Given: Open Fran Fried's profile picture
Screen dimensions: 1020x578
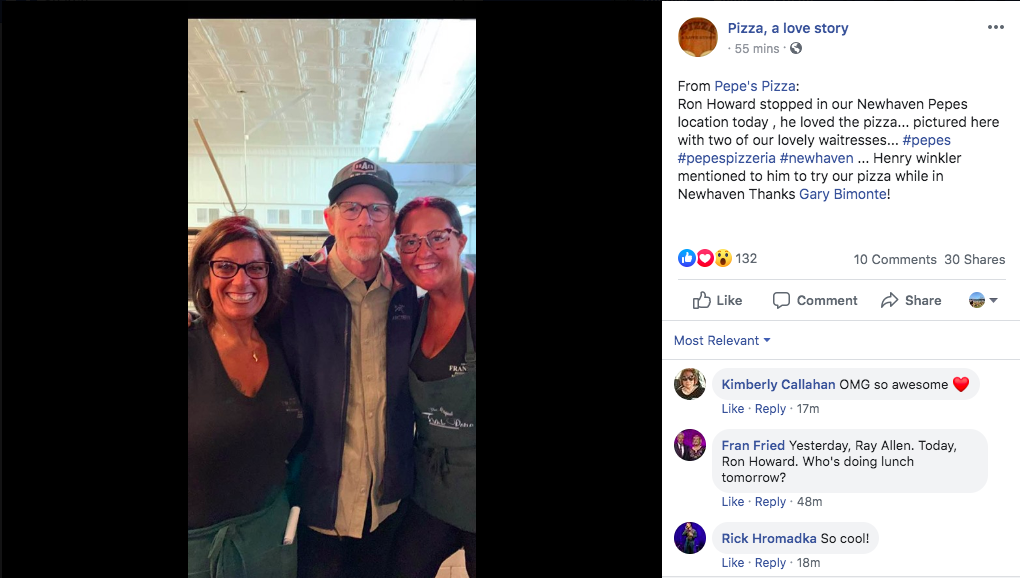Looking at the screenshot, I should click(x=690, y=445).
